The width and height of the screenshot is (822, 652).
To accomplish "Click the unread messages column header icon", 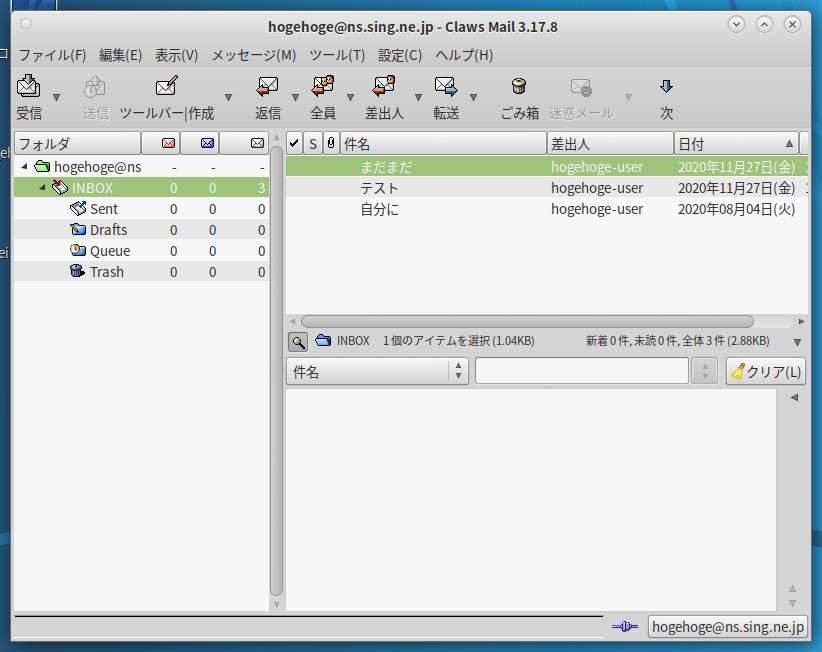I will click(x=207, y=143).
